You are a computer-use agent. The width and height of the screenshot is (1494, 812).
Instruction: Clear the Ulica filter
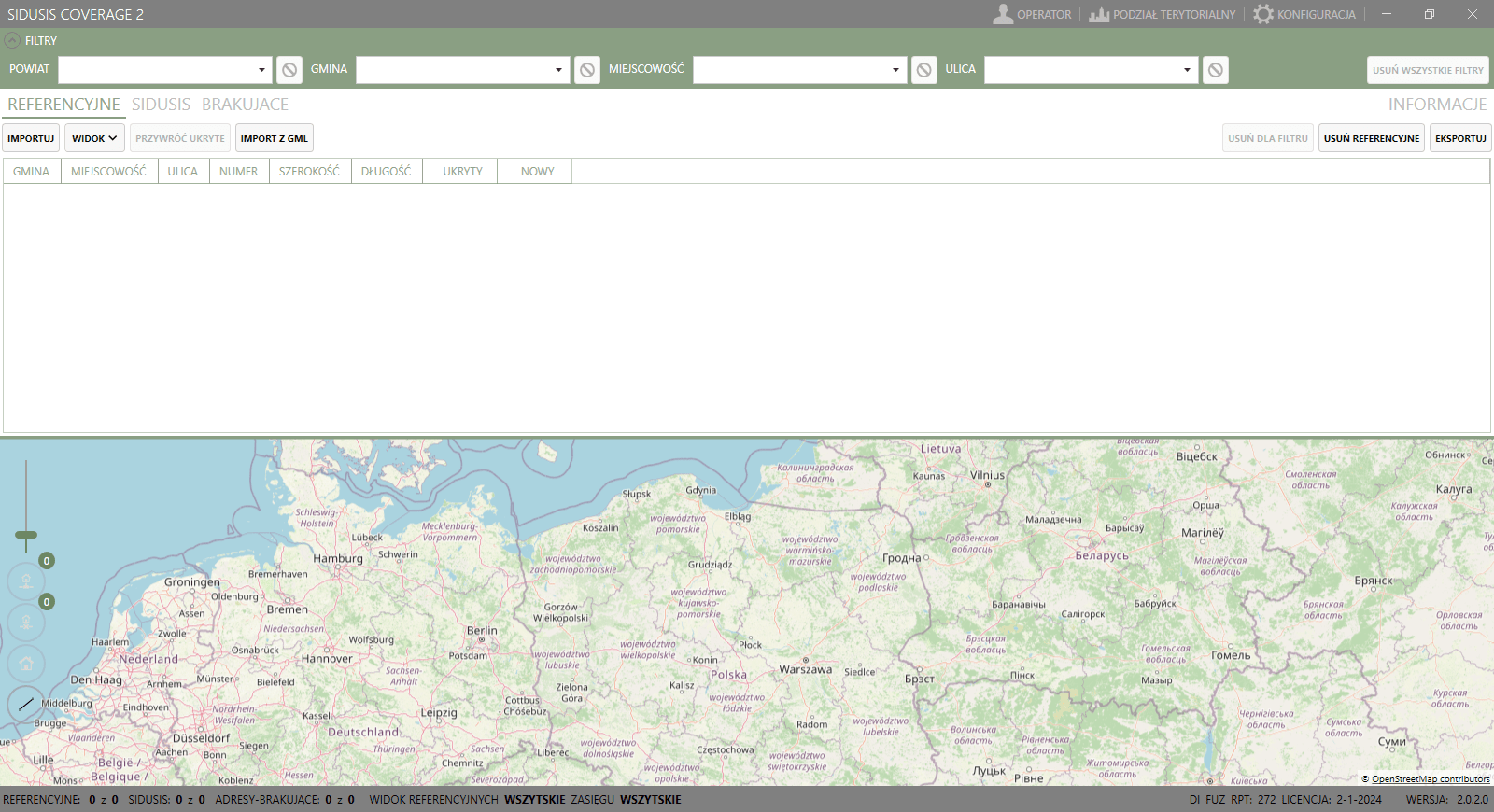coord(1216,70)
